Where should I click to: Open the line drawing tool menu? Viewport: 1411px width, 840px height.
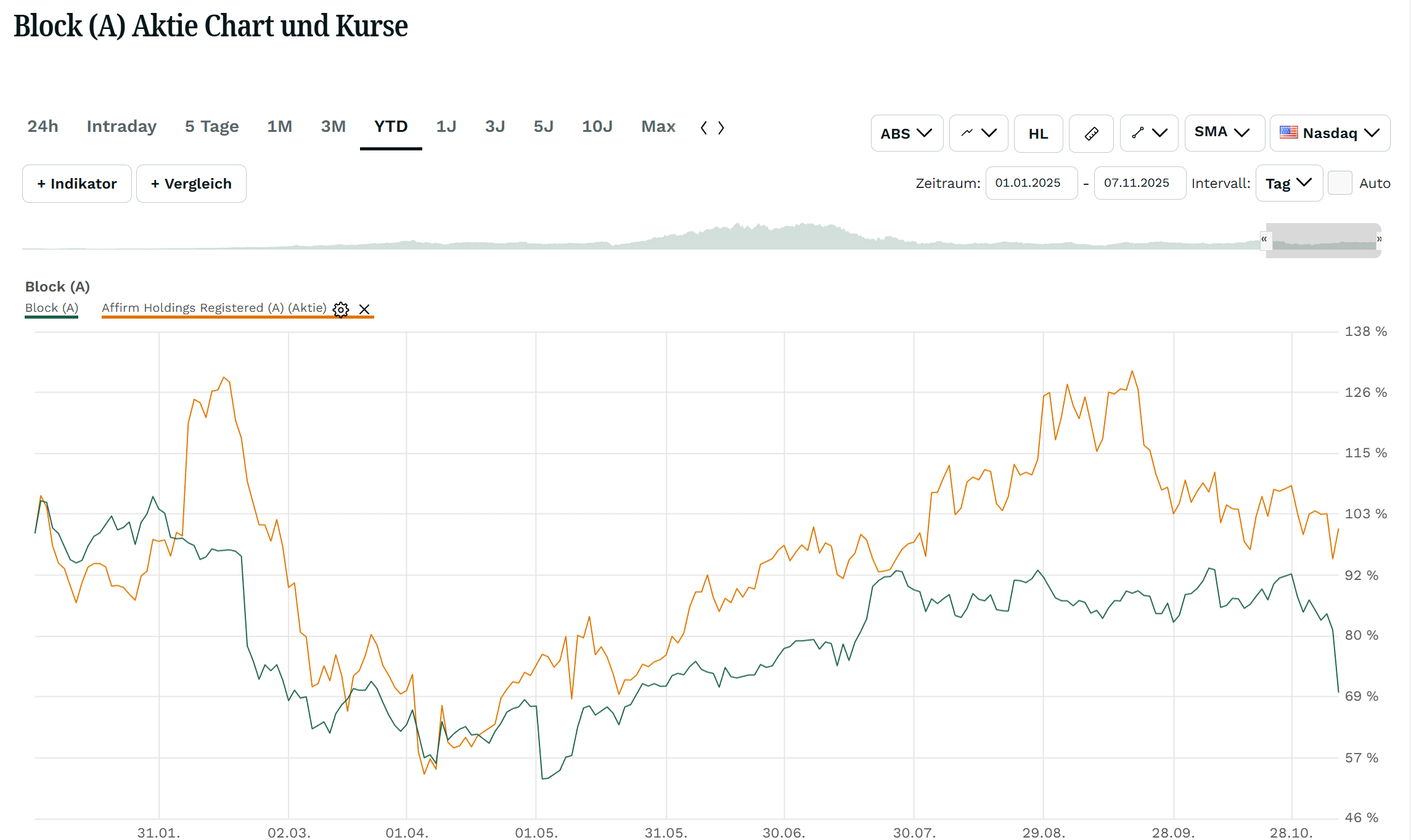(1149, 133)
